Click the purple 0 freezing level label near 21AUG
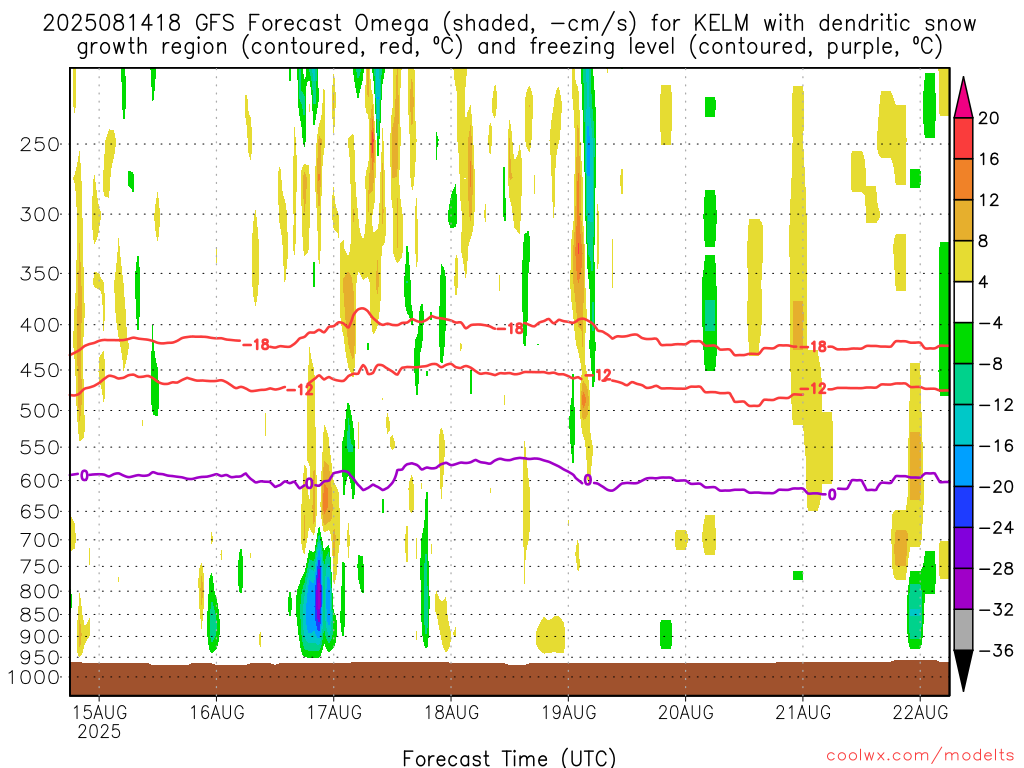 pyautogui.click(x=831, y=494)
